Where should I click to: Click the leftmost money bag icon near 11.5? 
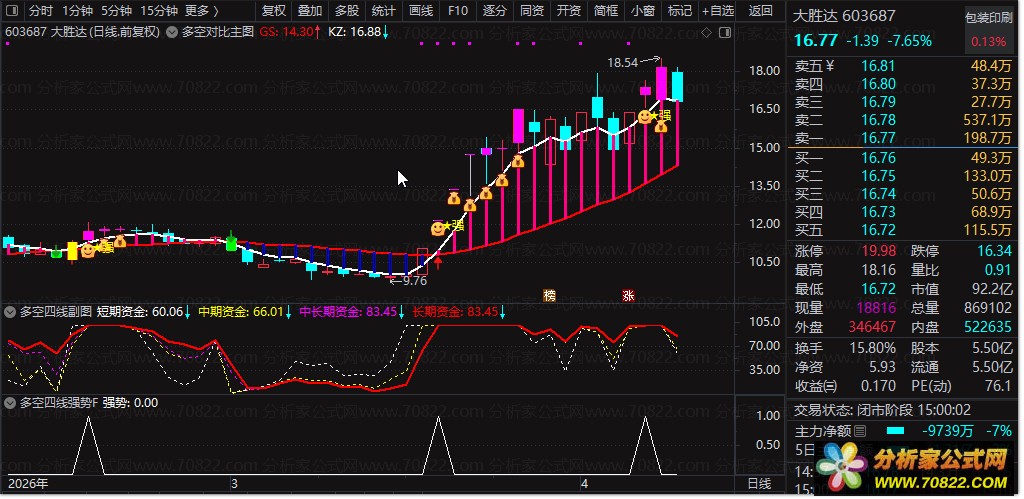click(x=120, y=242)
